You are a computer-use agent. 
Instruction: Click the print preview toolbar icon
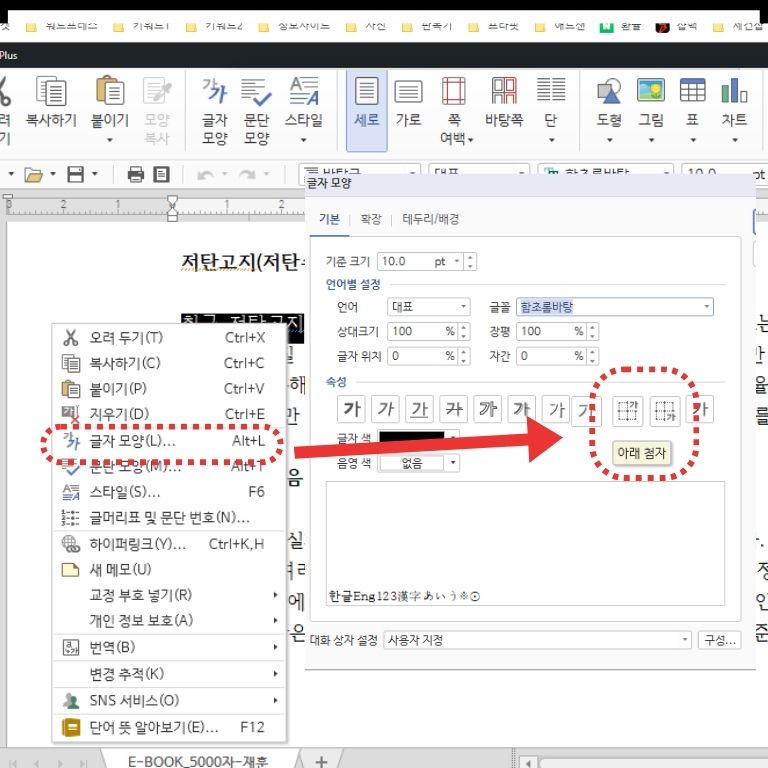161,174
